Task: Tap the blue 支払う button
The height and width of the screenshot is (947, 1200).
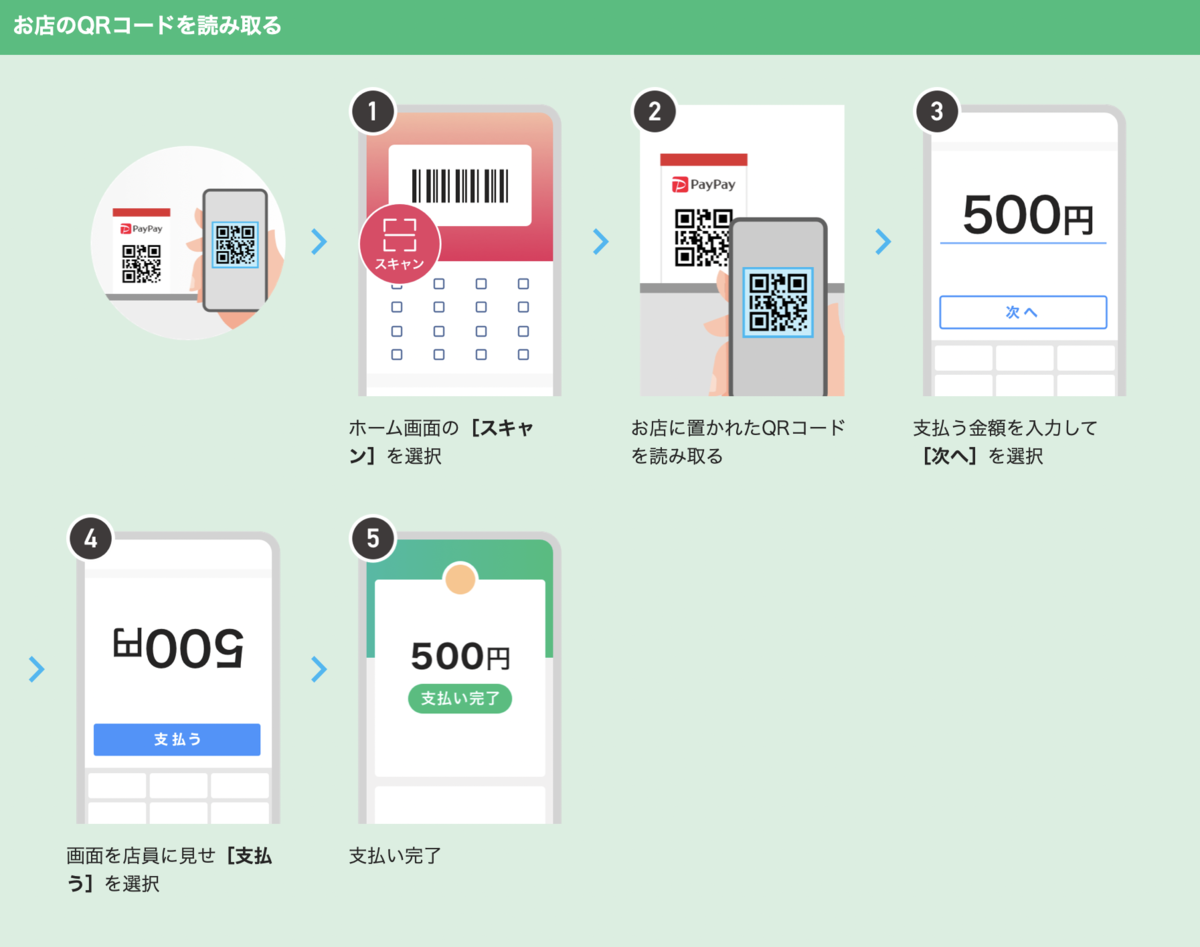Action: point(177,739)
